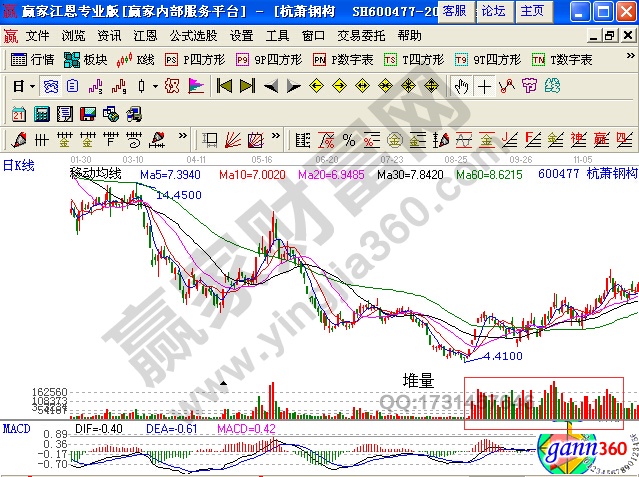Toggle the crosshair cursor tool
Screen dimensions: 639x477
click(x=485, y=86)
